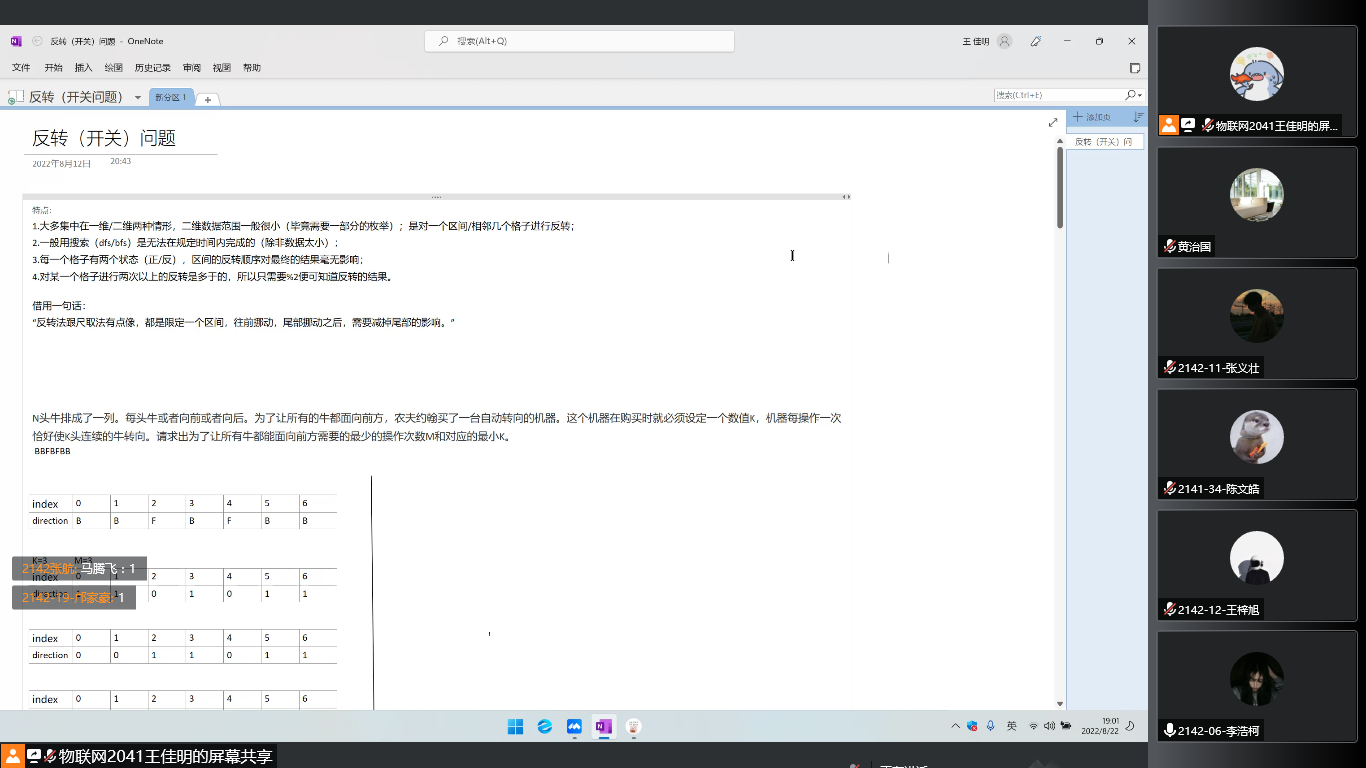Expand the page to full view
This screenshot has width=1366, height=768.
click(x=1053, y=122)
